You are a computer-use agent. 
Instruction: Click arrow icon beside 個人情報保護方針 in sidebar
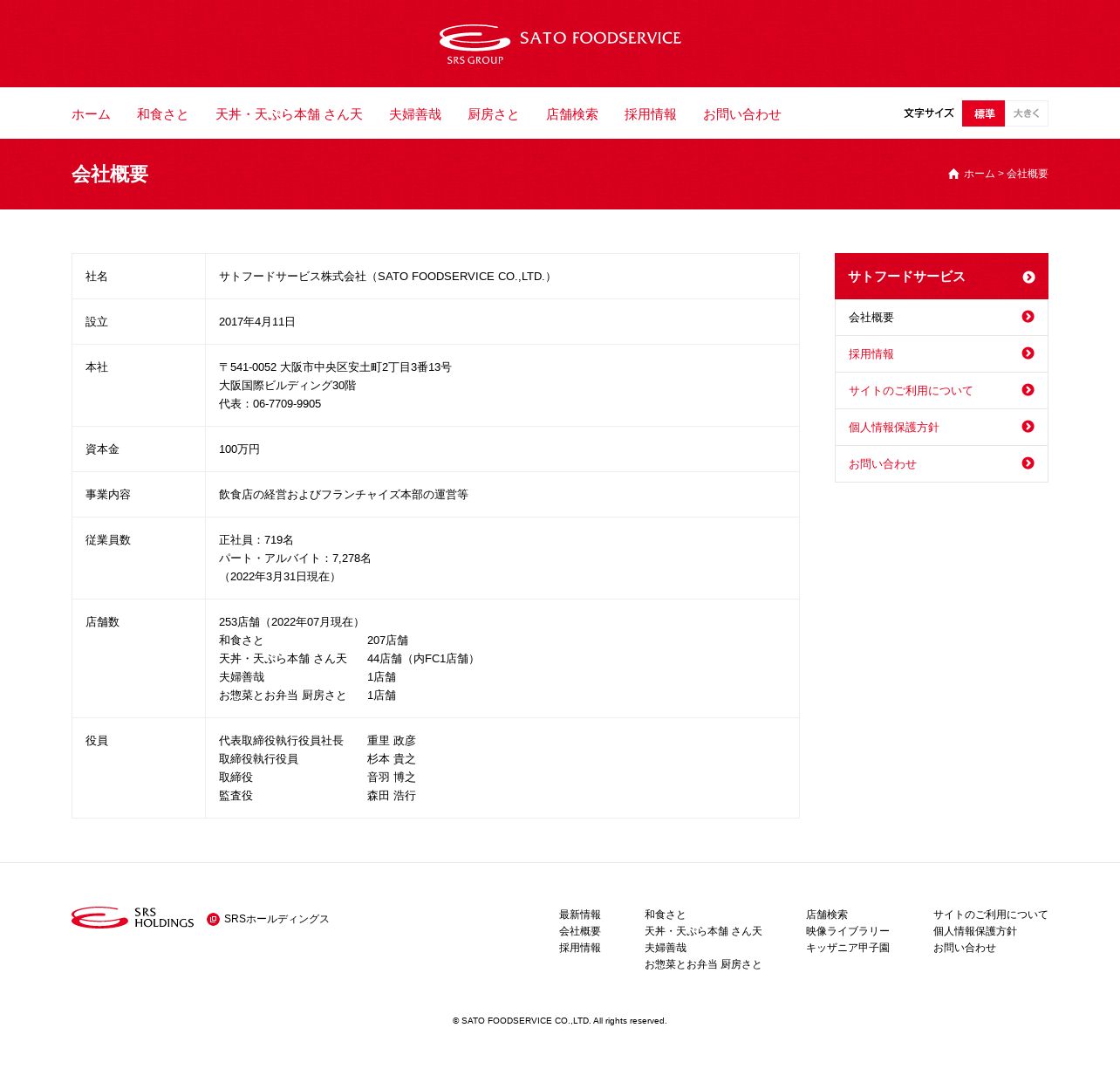1028,427
